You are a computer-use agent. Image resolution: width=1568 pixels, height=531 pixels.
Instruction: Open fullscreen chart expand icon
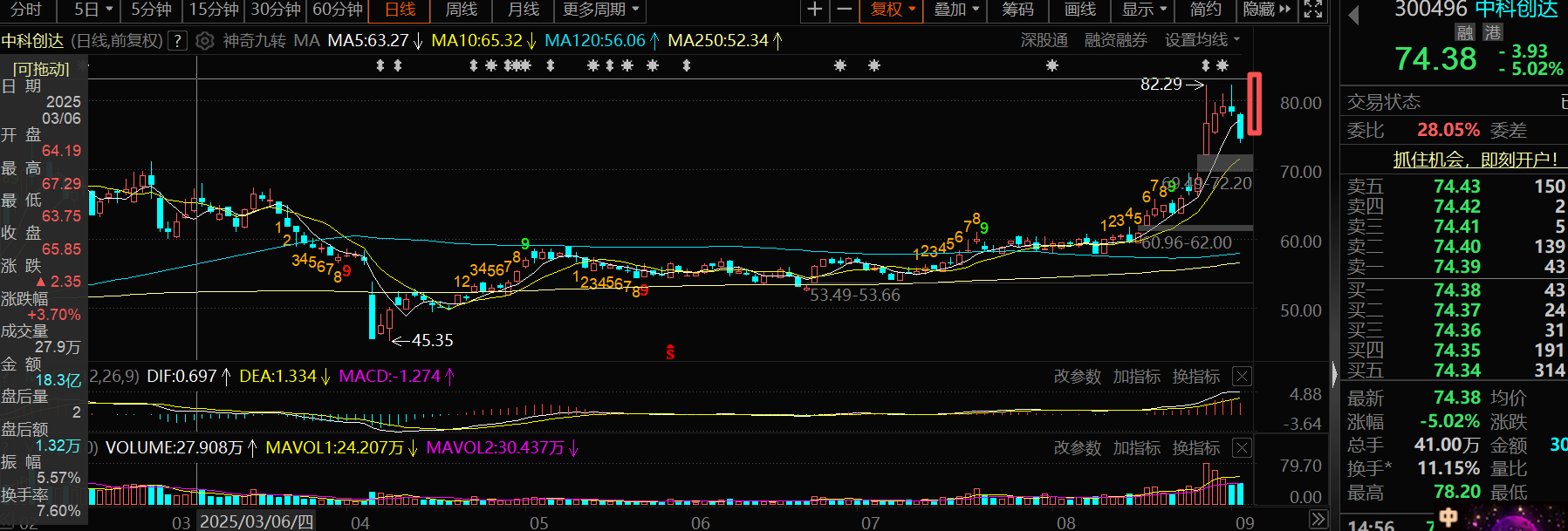tap(1312, 10)
